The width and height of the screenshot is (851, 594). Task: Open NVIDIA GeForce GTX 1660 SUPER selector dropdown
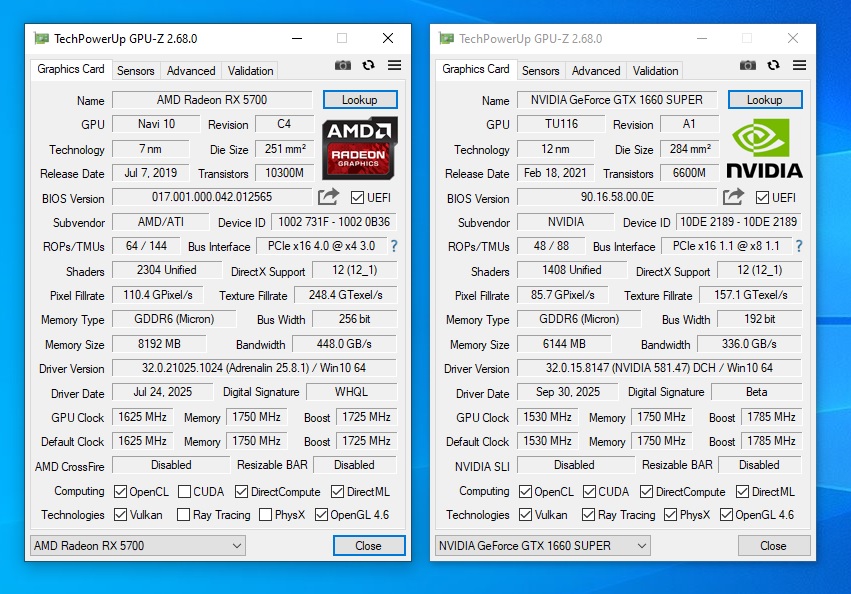543,546
